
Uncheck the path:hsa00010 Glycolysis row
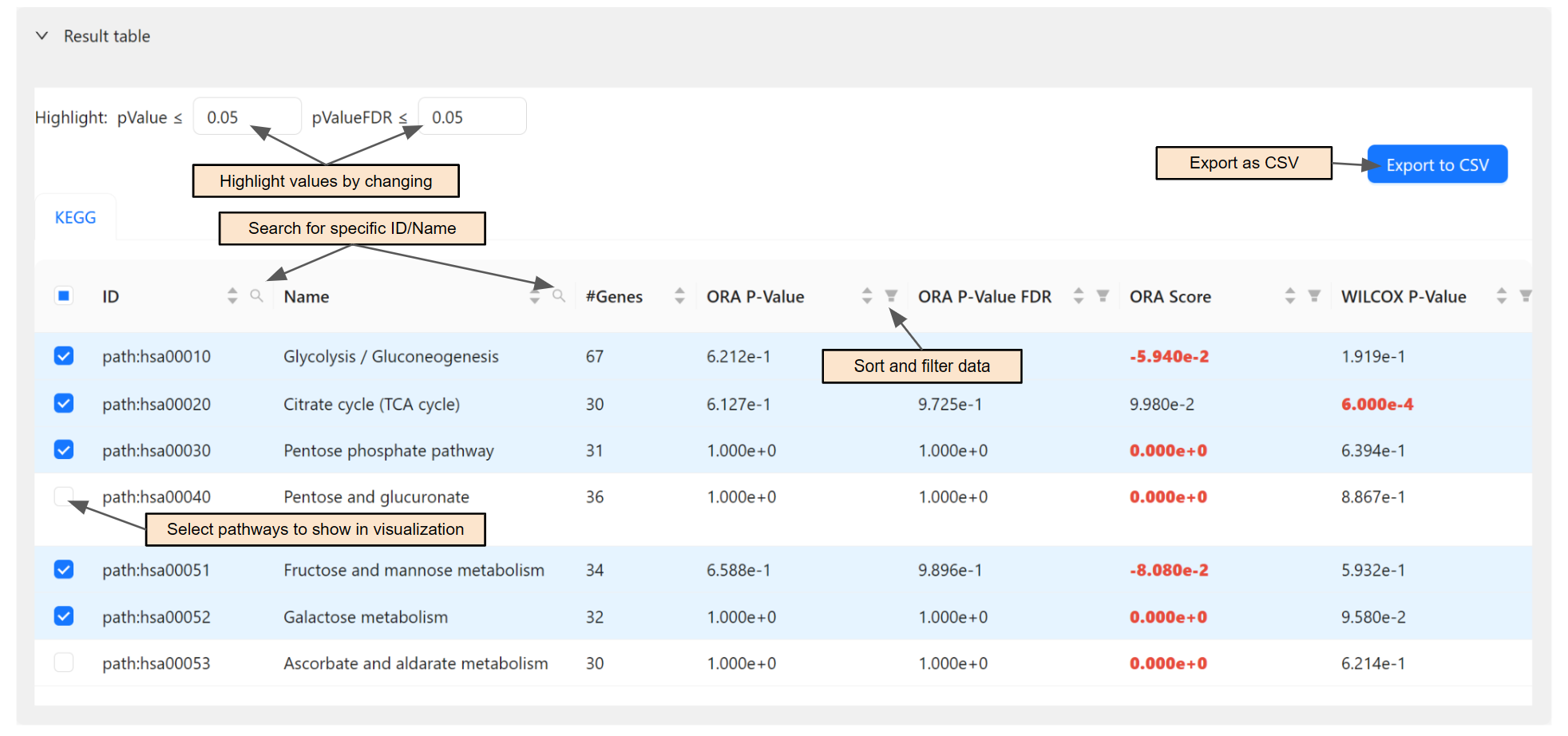pos(63,356)
